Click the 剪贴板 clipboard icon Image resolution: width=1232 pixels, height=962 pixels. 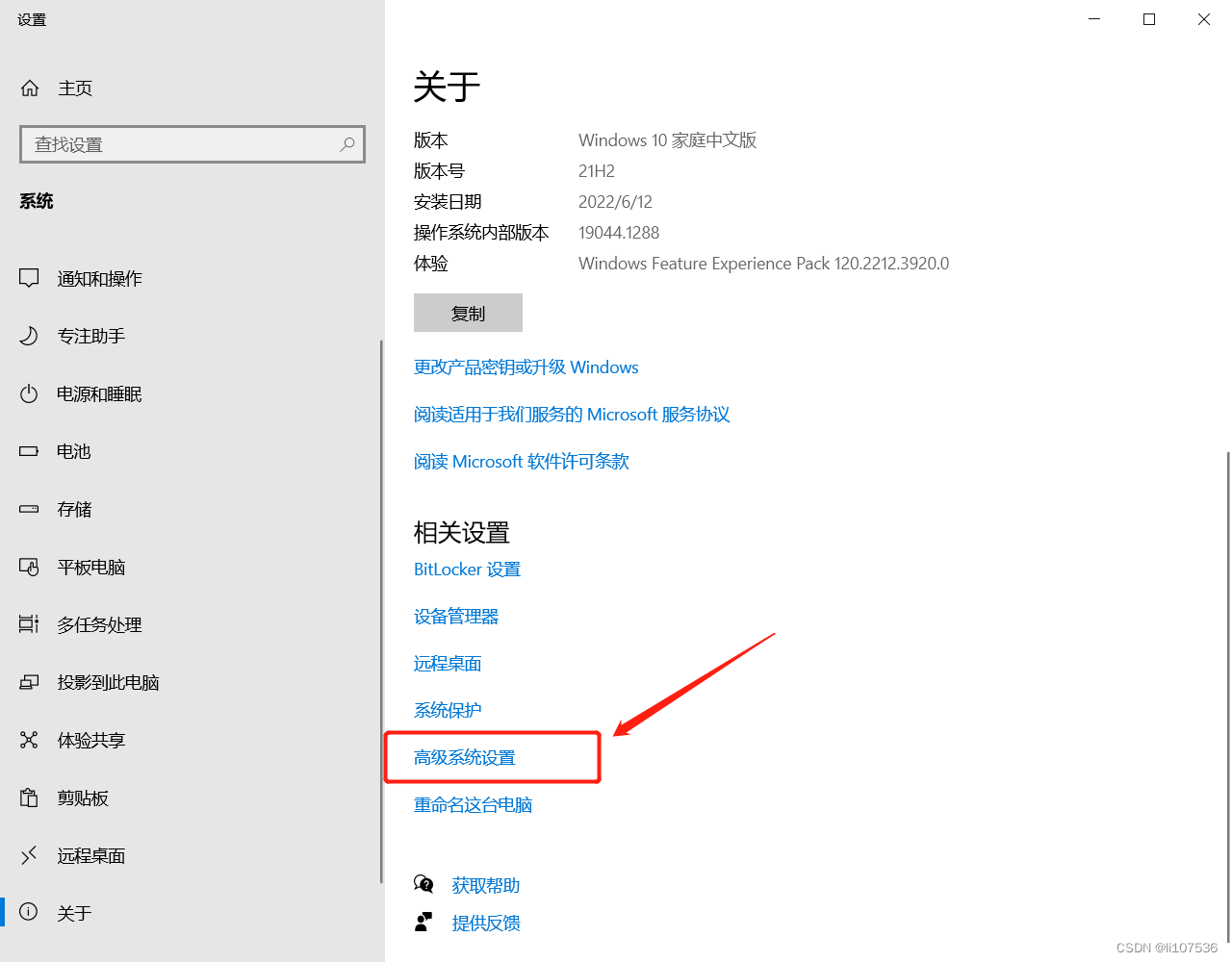(x=29, y=797)
